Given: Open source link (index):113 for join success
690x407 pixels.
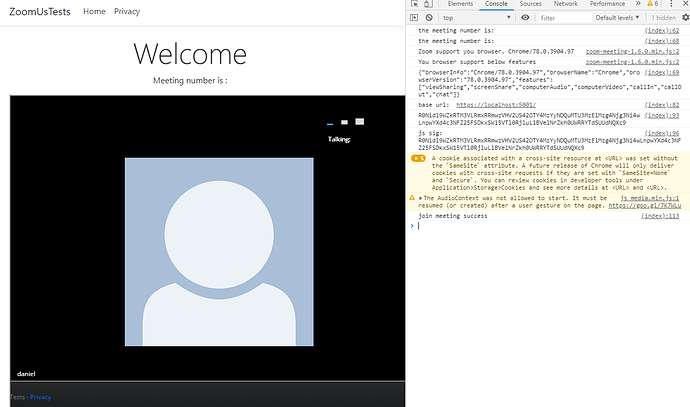Looking at the screenshot, I should 660,216.
